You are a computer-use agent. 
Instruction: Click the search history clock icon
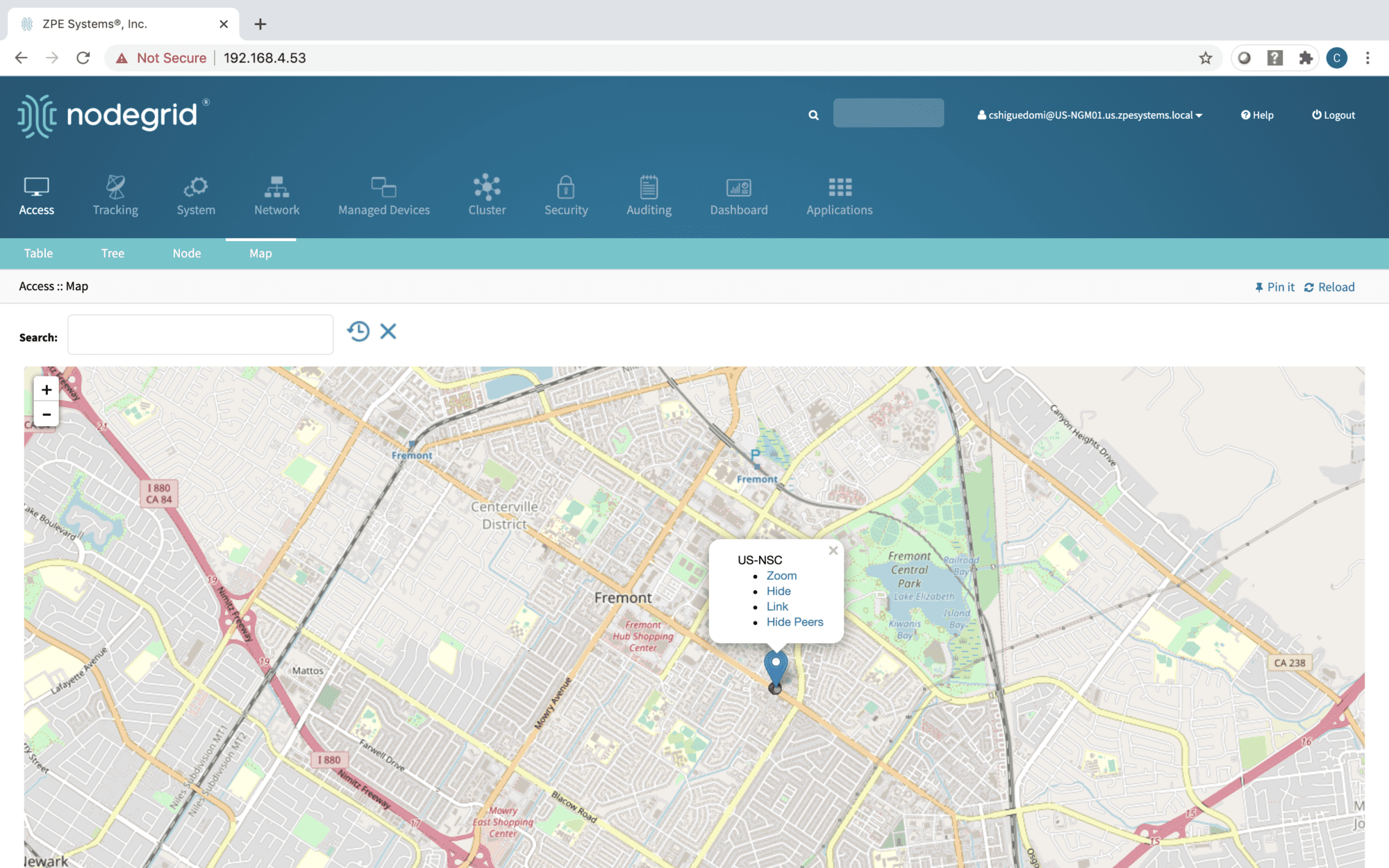coord(358,331)
